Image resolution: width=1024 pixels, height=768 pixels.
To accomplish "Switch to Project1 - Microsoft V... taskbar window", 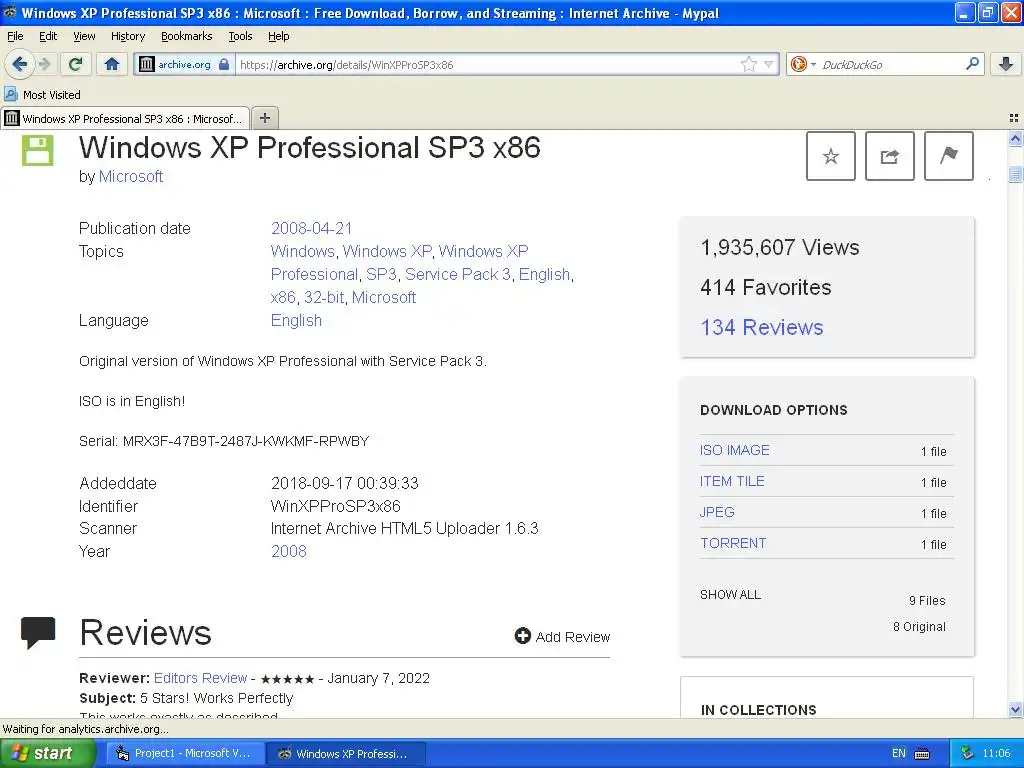I will tap(184, 753).
